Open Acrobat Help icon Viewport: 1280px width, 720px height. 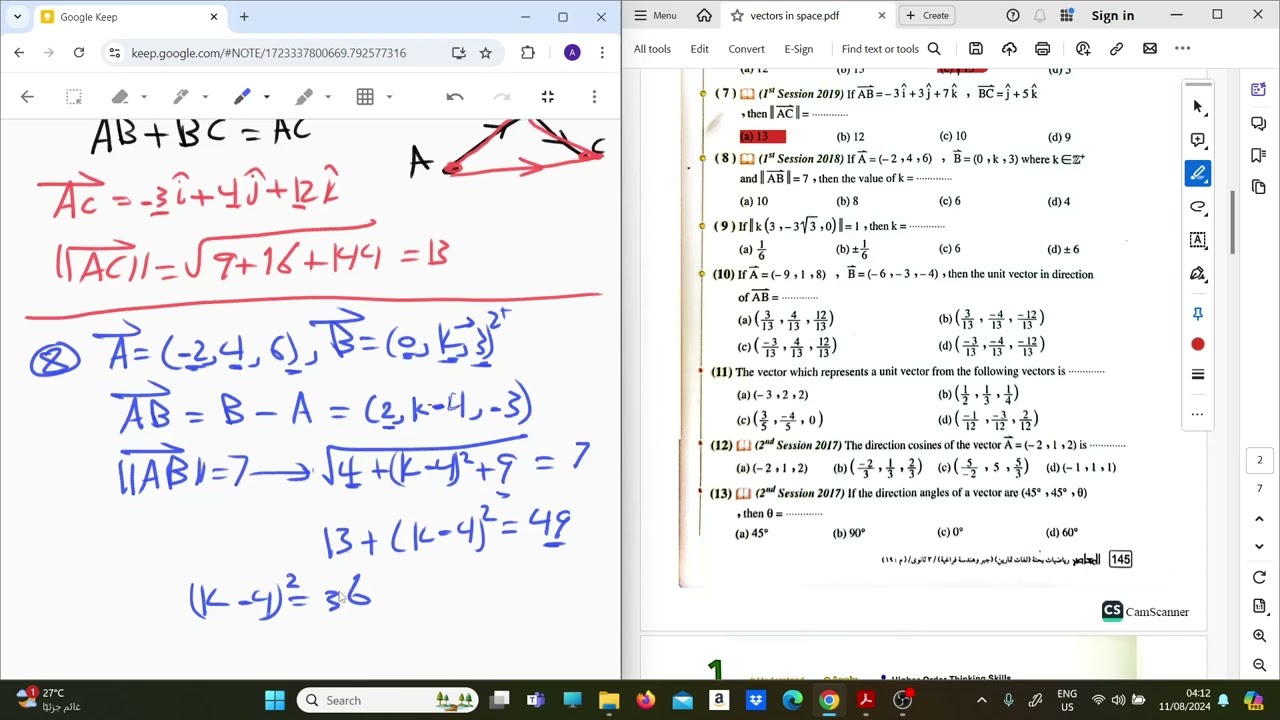coord(1013,16)
